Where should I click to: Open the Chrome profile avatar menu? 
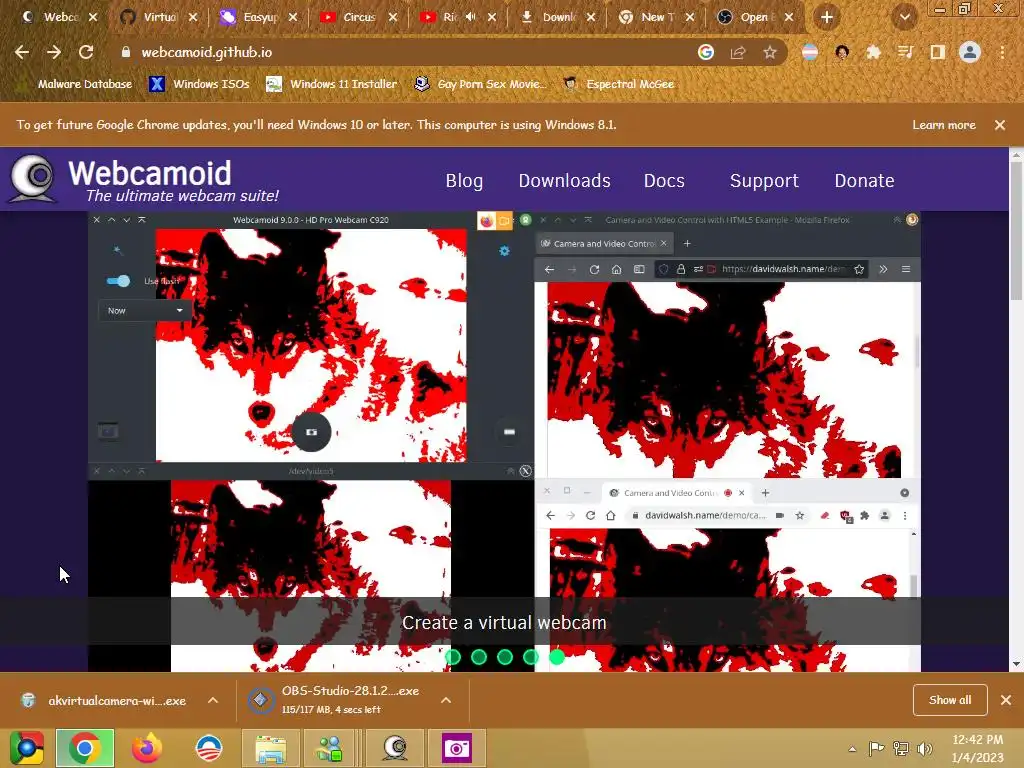click(970, 52)
